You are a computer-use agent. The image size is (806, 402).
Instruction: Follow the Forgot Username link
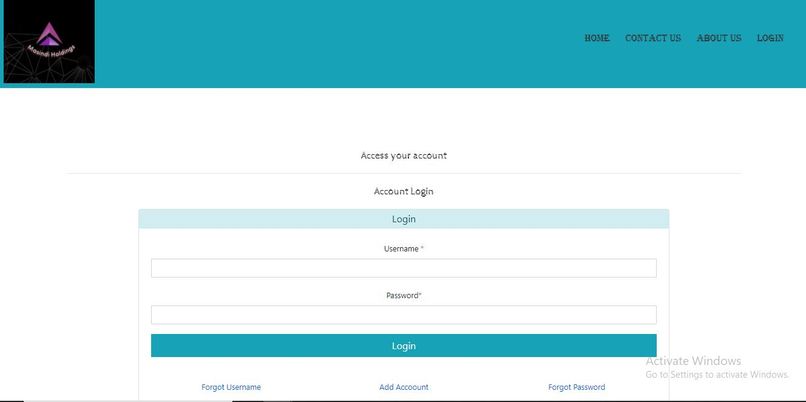(x=231, y=387)
